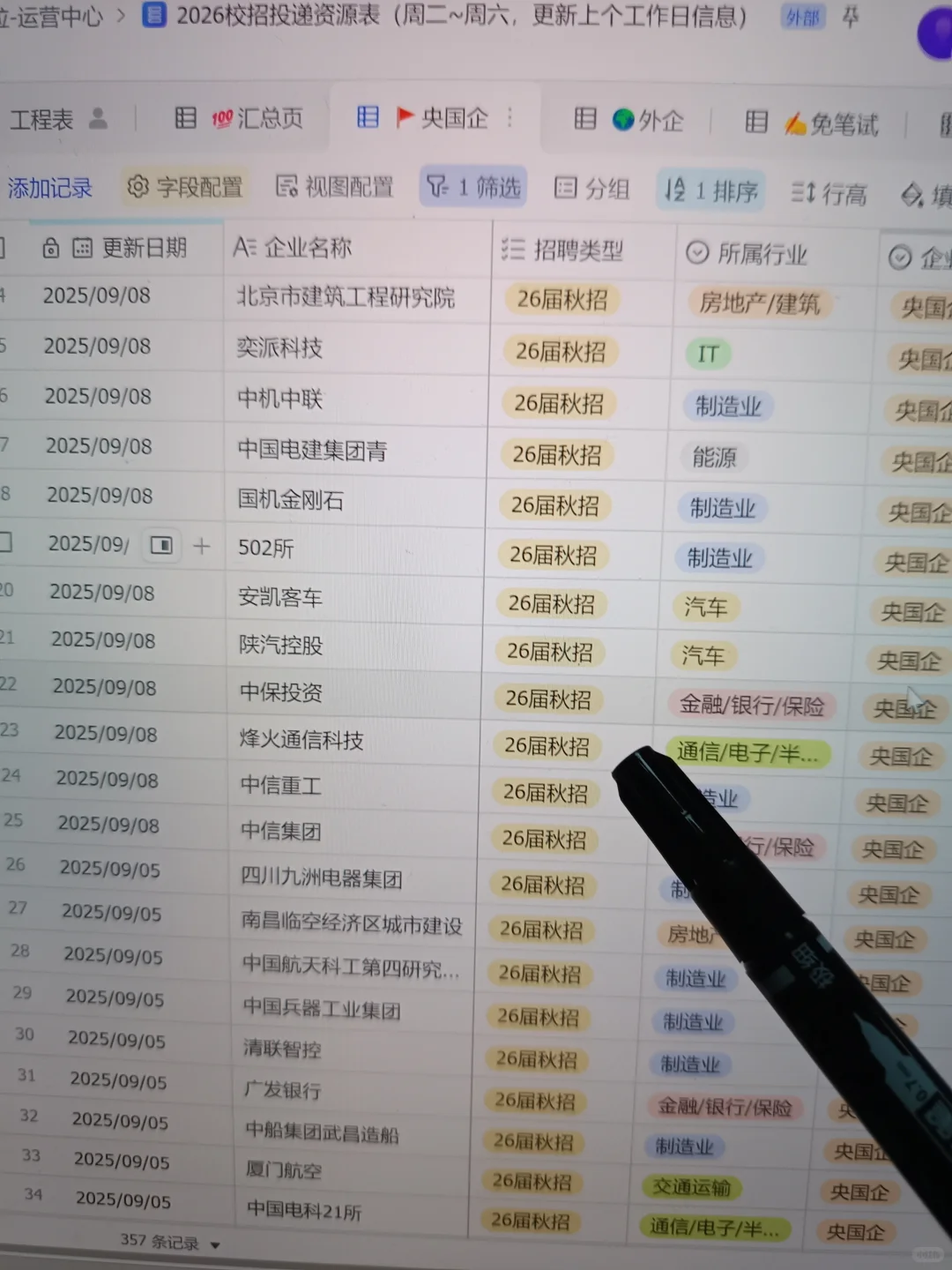The image size is (952, 1270).
Task: Click the IT industry tag for 奕派科技
Action: click(708, 355)
